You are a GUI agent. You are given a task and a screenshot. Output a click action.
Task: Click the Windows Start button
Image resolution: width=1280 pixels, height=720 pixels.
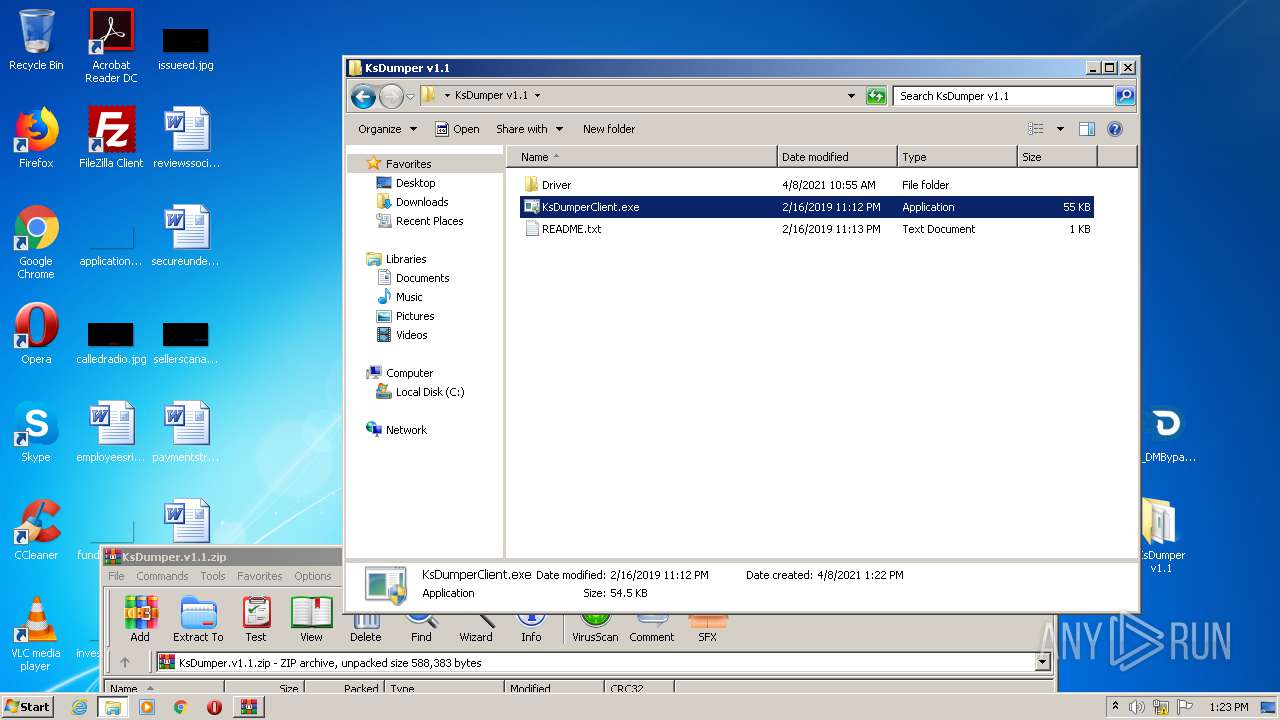(28, 706)
